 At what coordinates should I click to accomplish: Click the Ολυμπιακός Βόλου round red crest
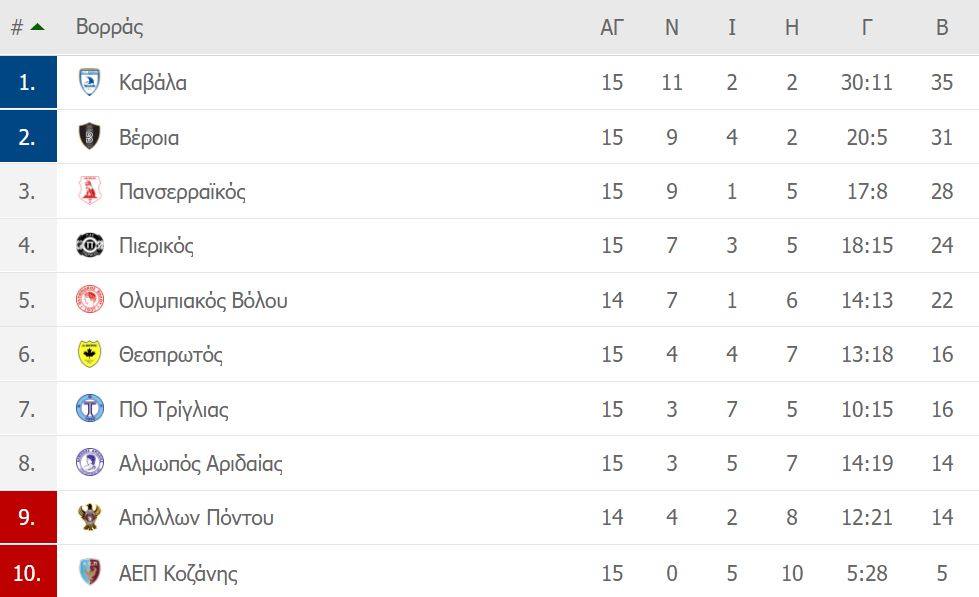89,300
